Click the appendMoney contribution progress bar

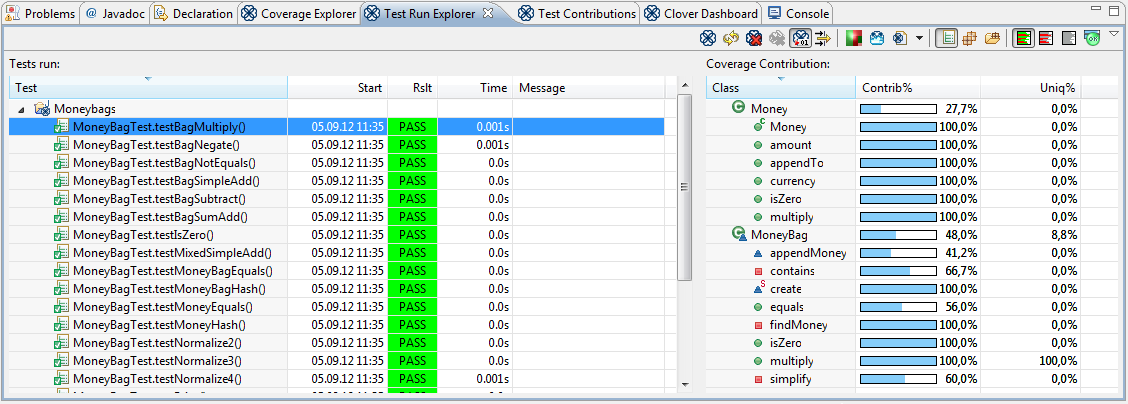point(898,253)
